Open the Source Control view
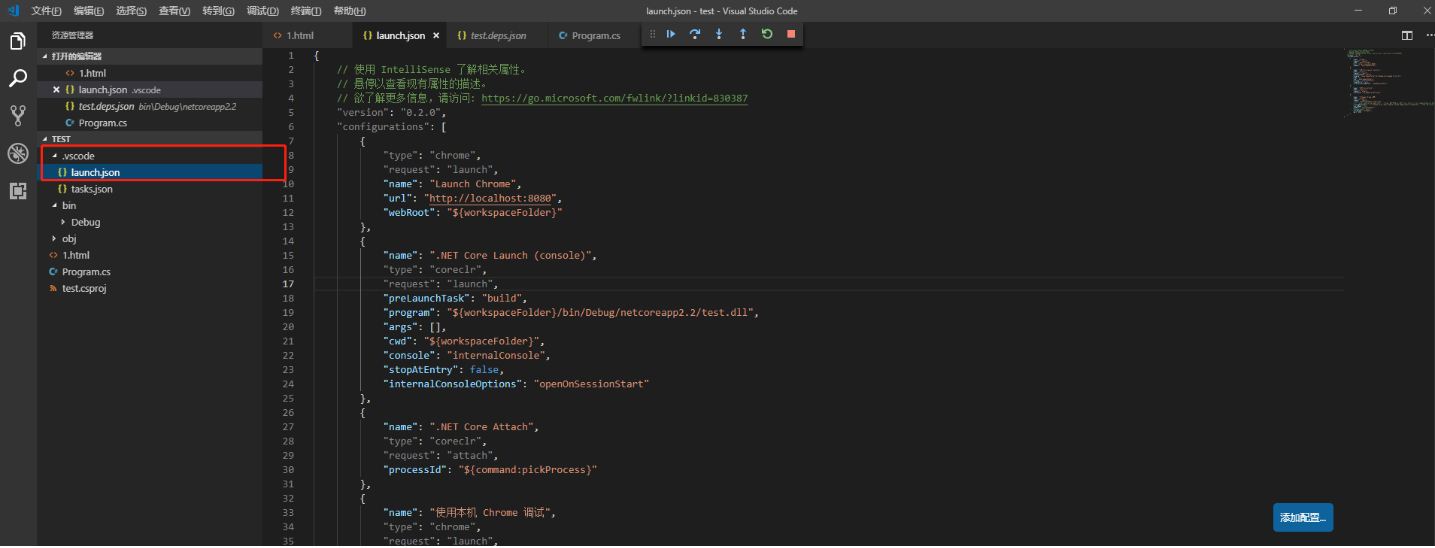This screenshot has height=548, width=1435. [17, 115]
